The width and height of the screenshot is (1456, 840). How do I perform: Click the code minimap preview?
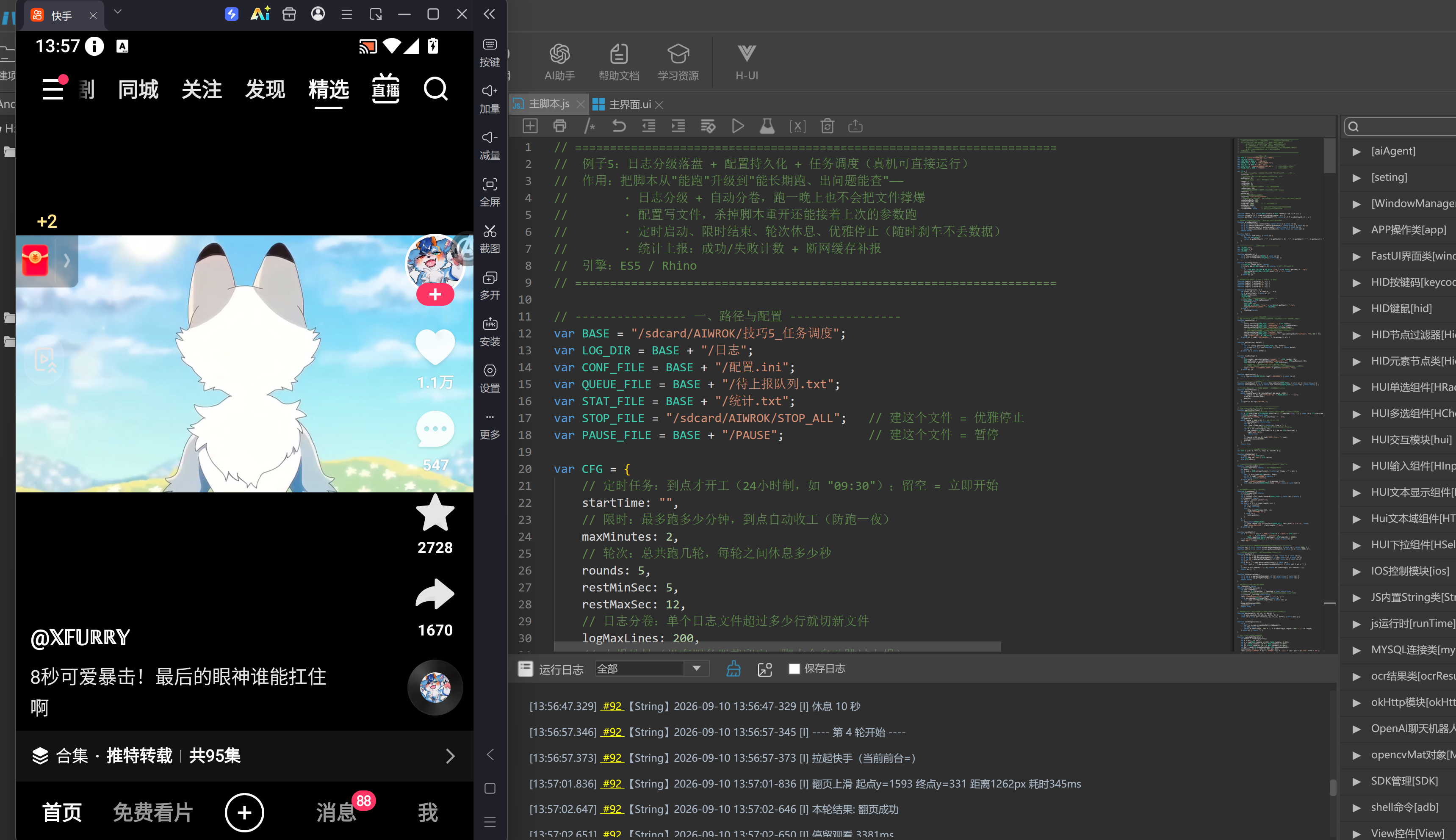(1279, 395)
